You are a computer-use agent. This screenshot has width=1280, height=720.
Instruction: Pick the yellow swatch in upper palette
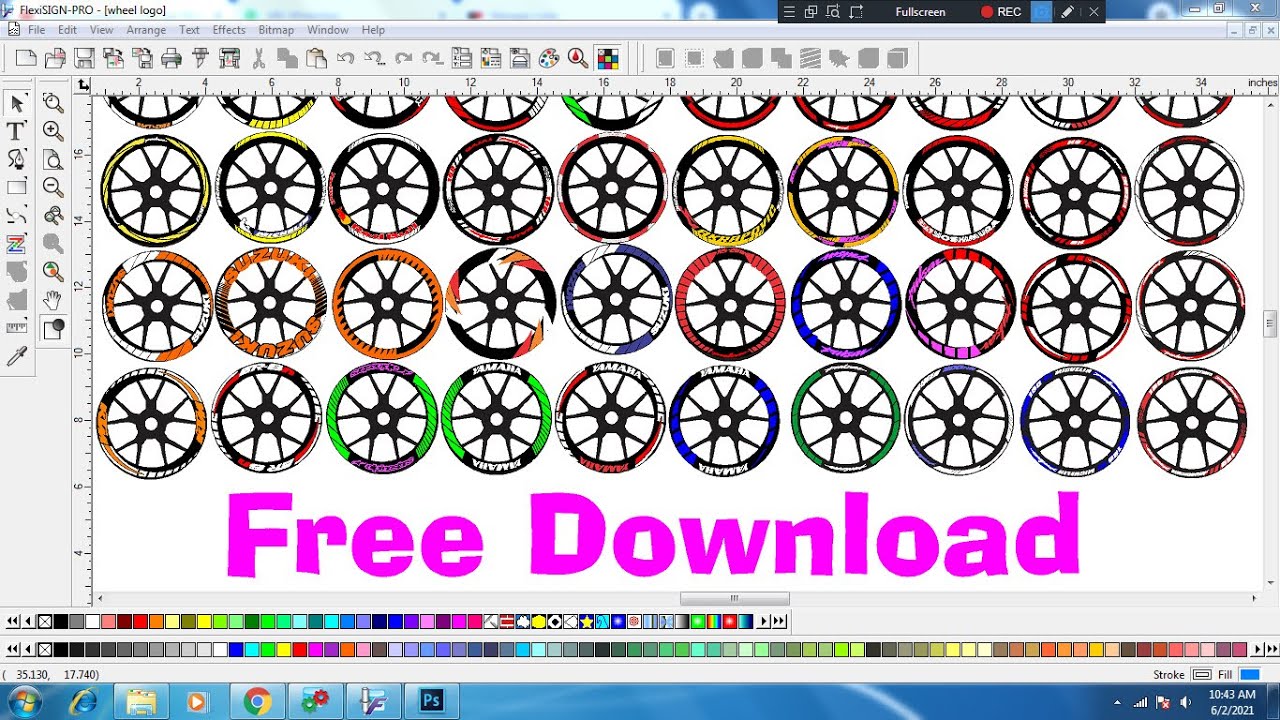coord(203,621)
